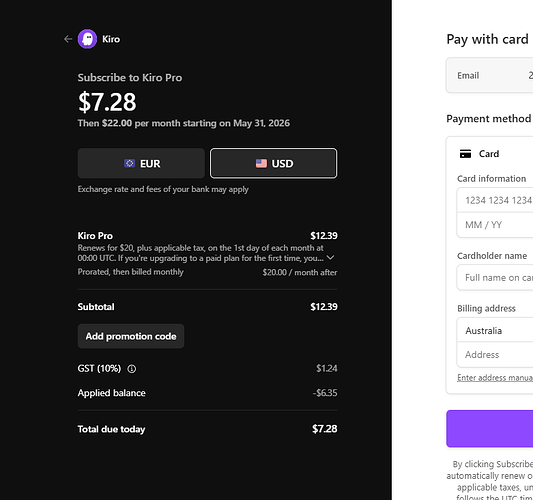533x500 pixels.
Task: Focus the Address input field
Action: 495,355
